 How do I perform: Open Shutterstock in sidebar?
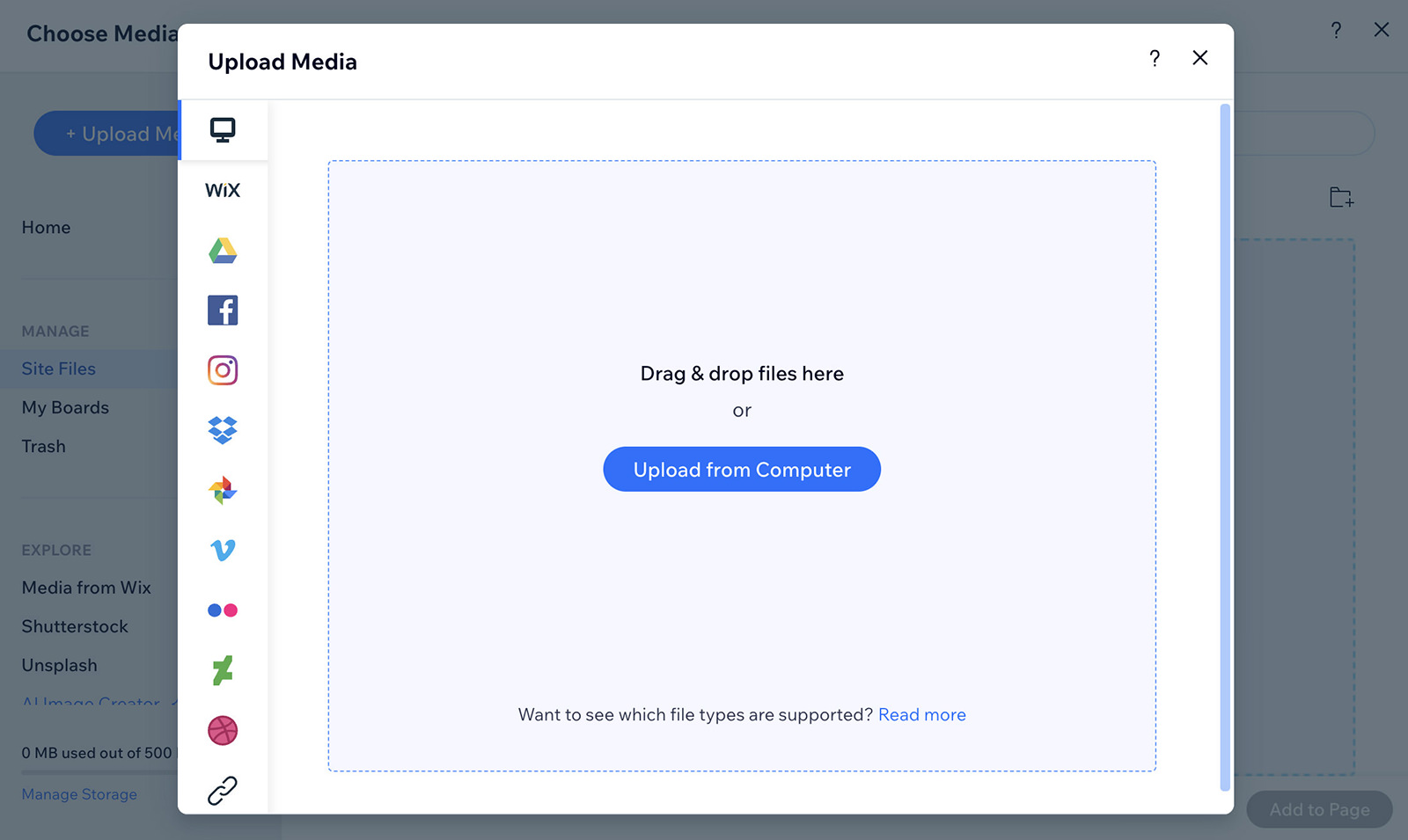click(75, 627)
